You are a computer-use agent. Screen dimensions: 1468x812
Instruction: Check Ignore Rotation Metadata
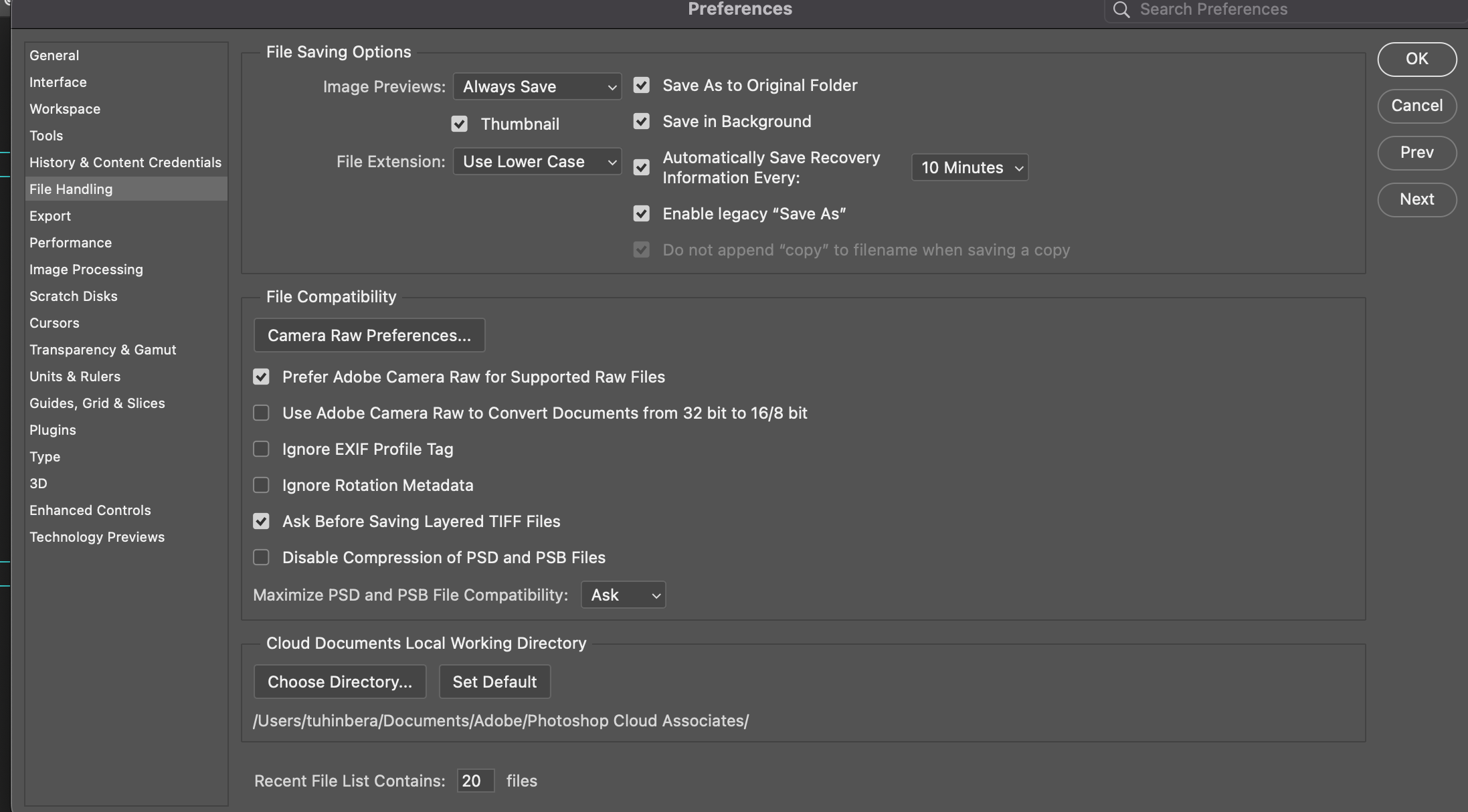(x=261, y=485)
